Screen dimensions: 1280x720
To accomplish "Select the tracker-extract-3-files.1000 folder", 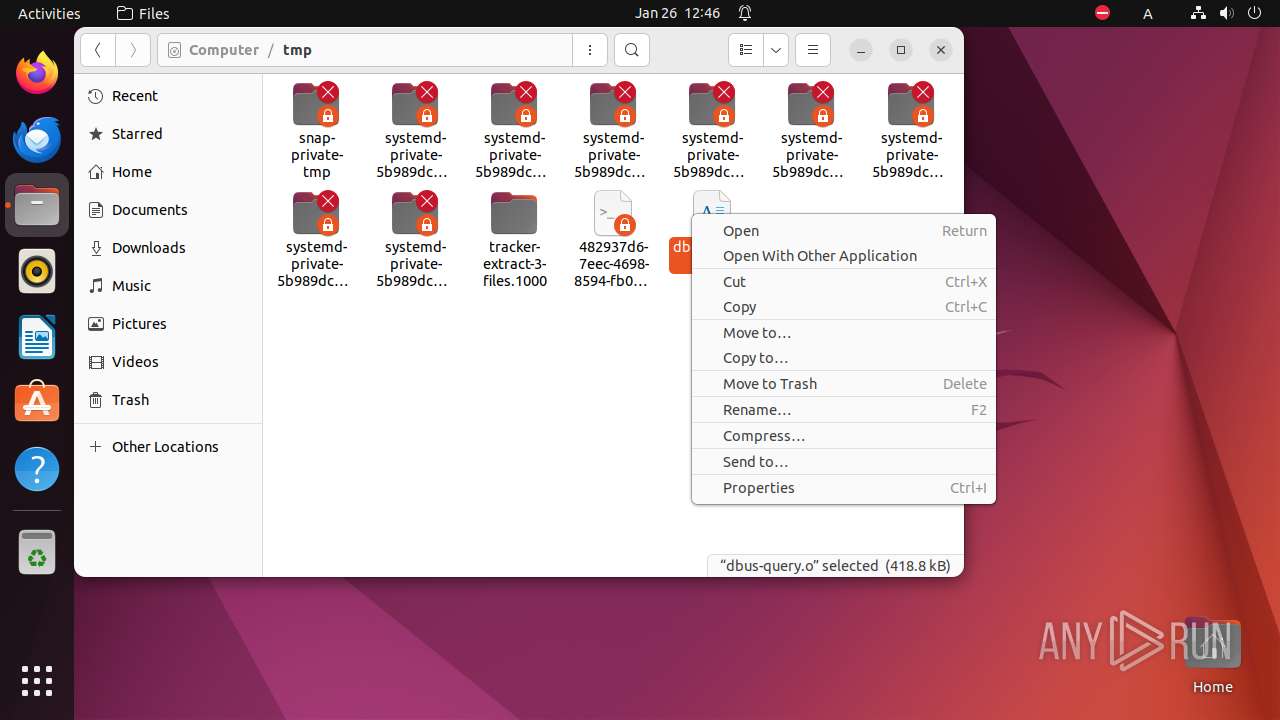I will click(514, 238).
